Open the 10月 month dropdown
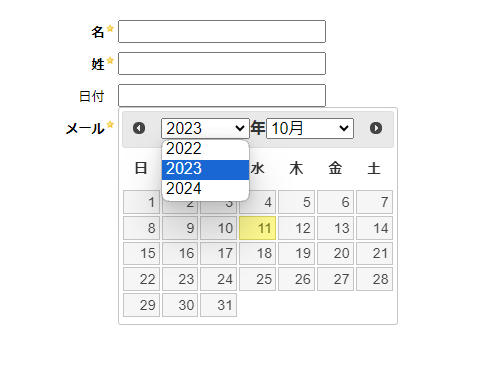Viewport: 500px width, 389px height. tap(310, 128)
